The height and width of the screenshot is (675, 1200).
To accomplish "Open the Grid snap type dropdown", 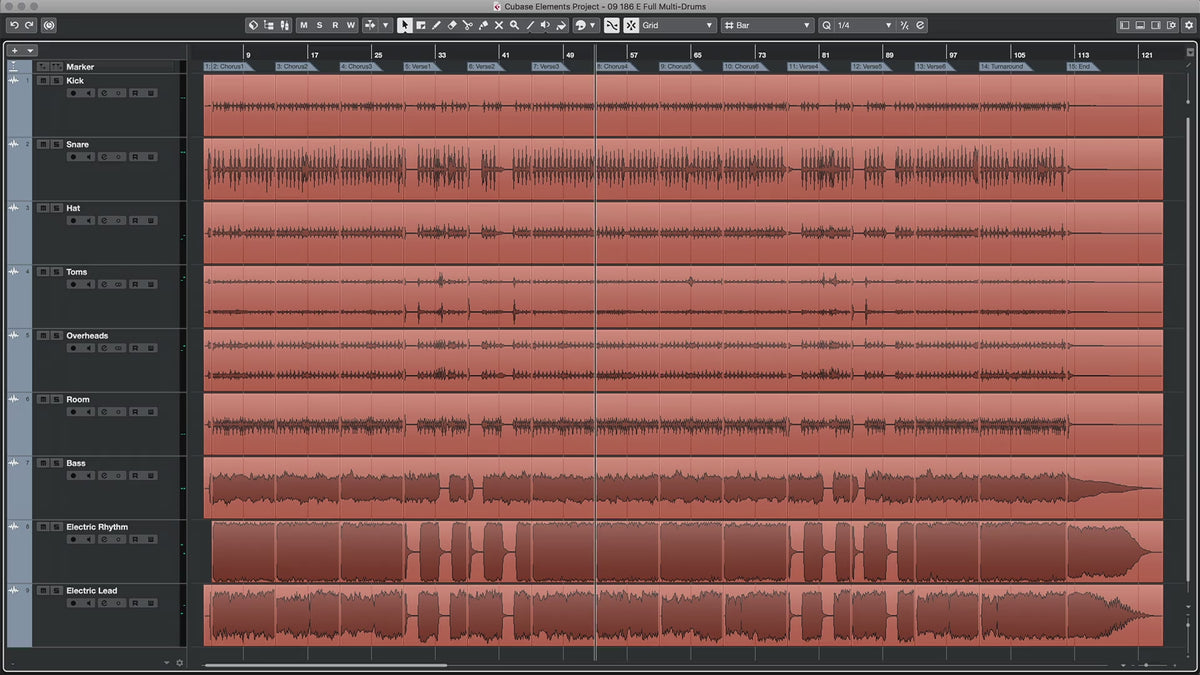I will [x=679, y=25].
